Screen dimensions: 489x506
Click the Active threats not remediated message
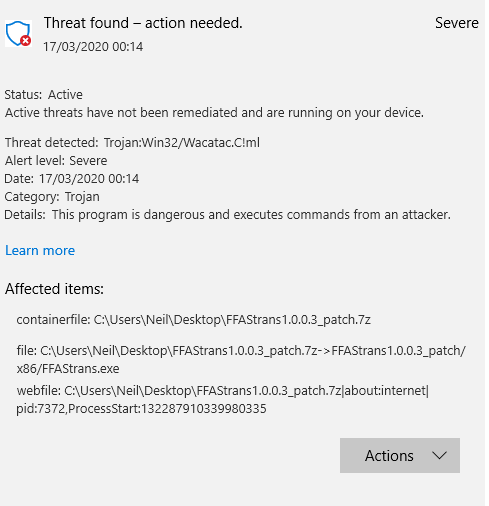pos(214,113)
